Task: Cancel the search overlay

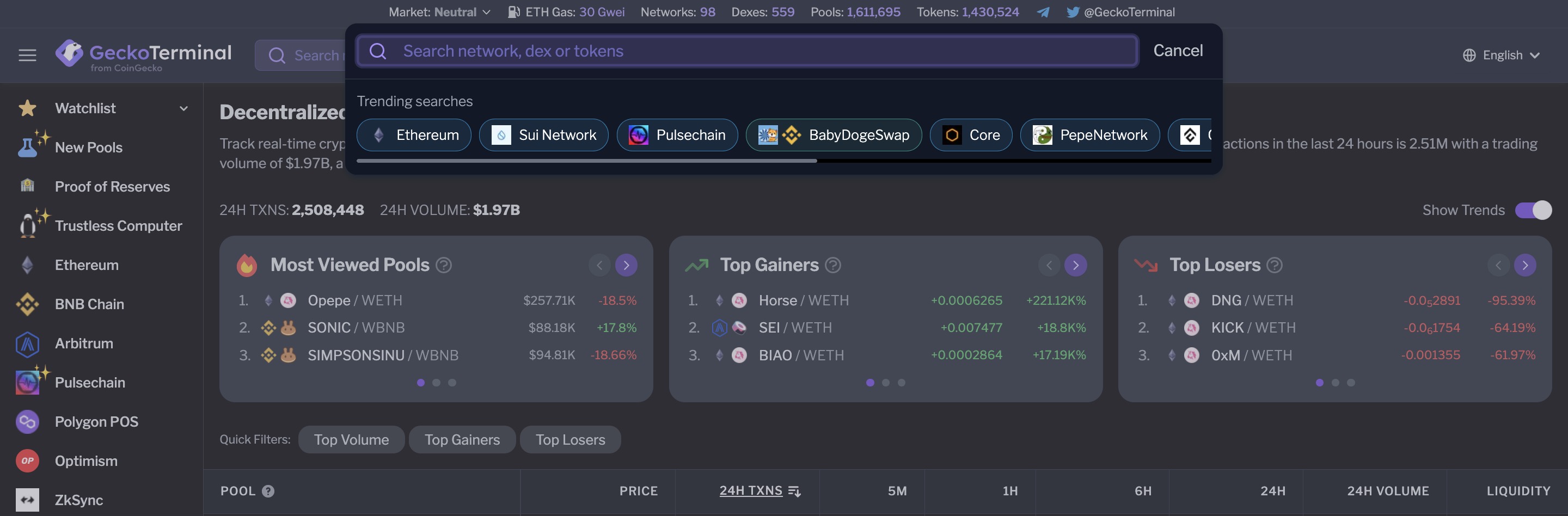Action: (x=1178, y=51)
